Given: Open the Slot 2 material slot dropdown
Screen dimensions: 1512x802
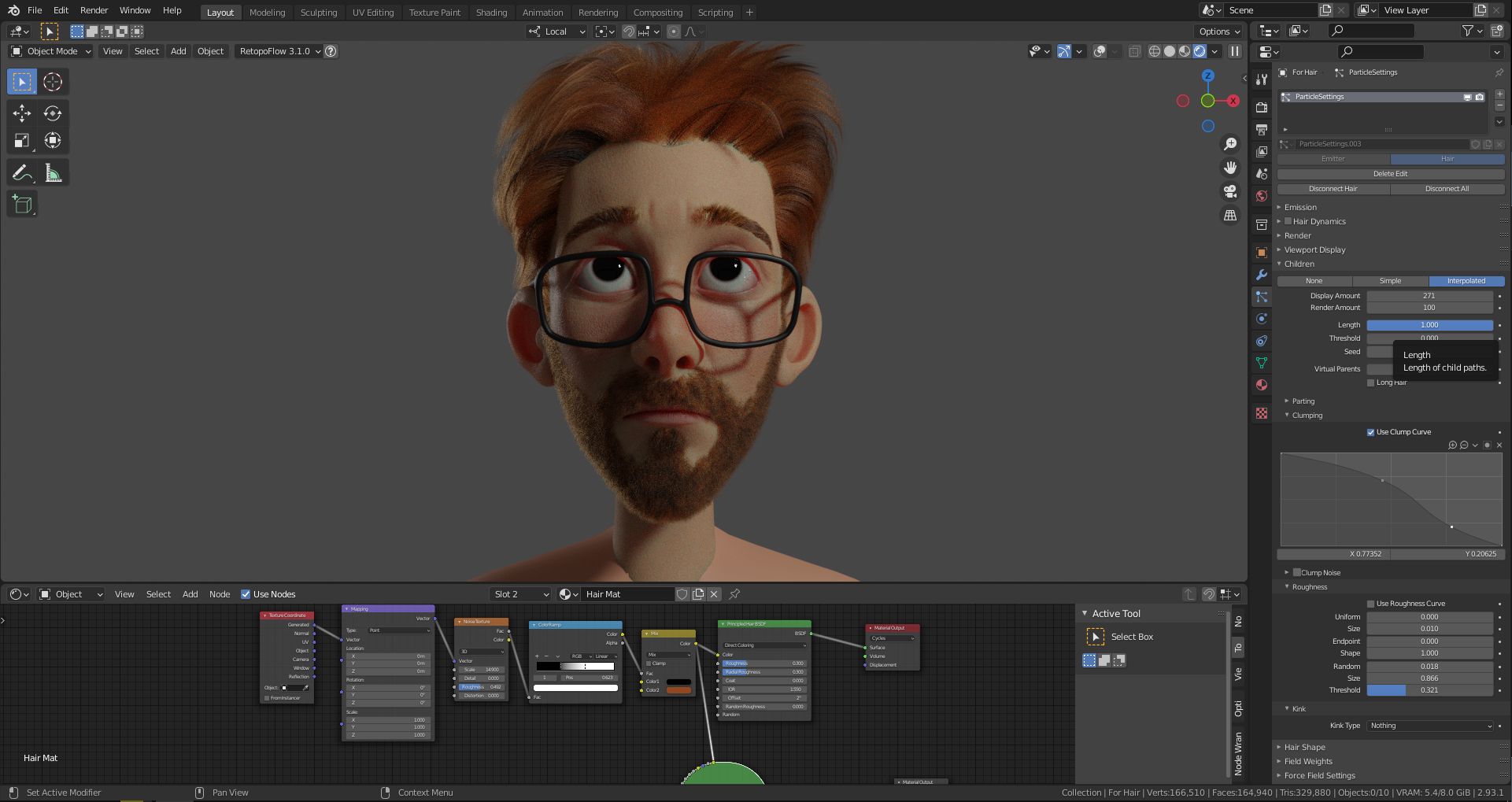Looking at the screenshot, I should coord(520,594).
